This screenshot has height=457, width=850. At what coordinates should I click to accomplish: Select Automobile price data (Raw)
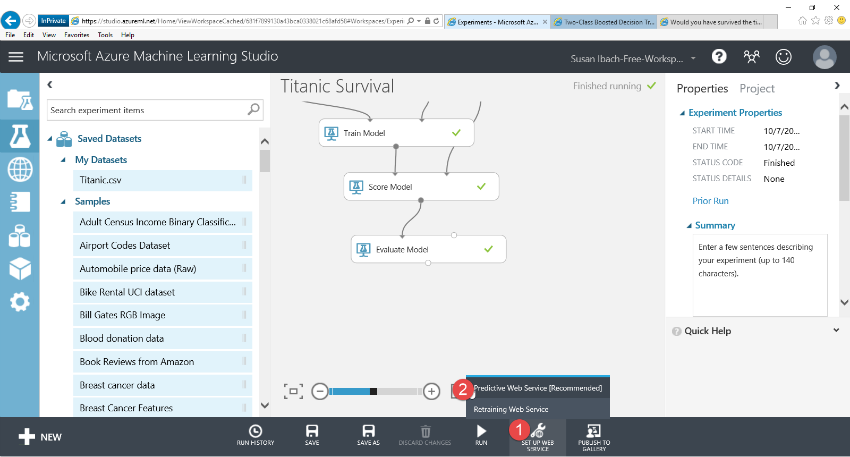pos(163,268)
